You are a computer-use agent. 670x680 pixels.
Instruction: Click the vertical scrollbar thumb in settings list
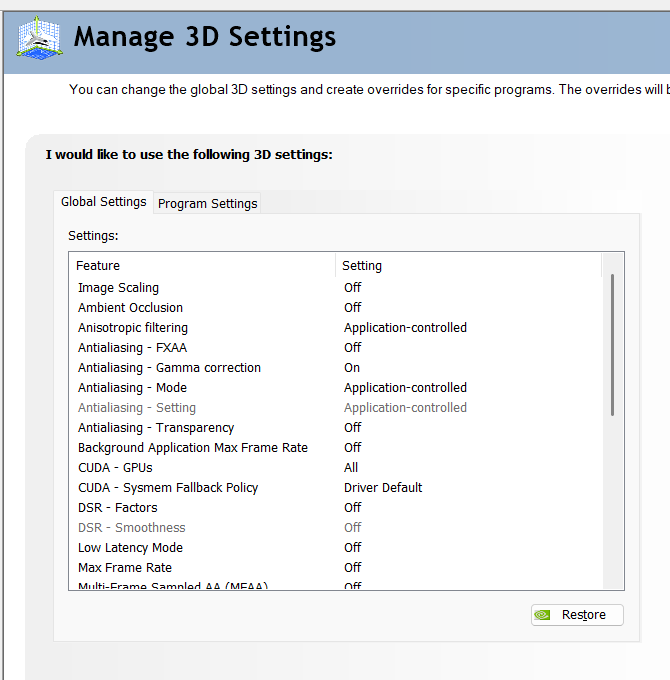[612, 345]
